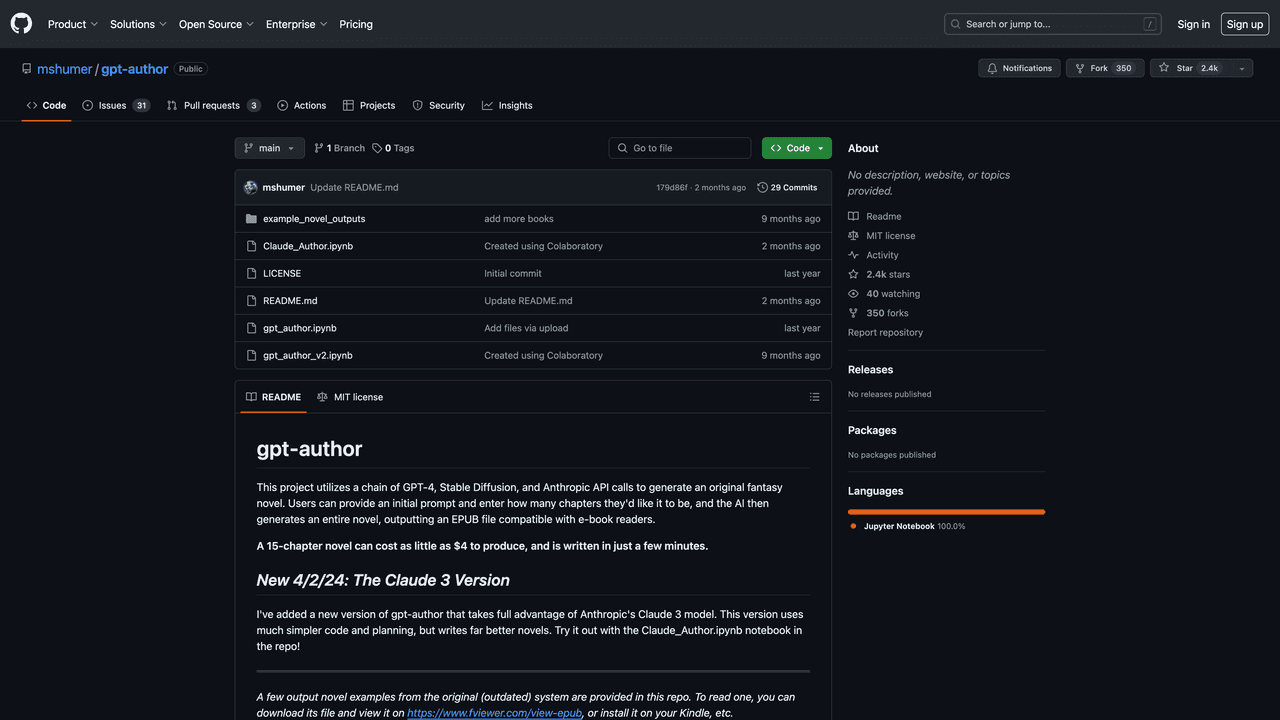Open the Issues tab
Viewport: 1280px width, 720px height.
[116, 105]
